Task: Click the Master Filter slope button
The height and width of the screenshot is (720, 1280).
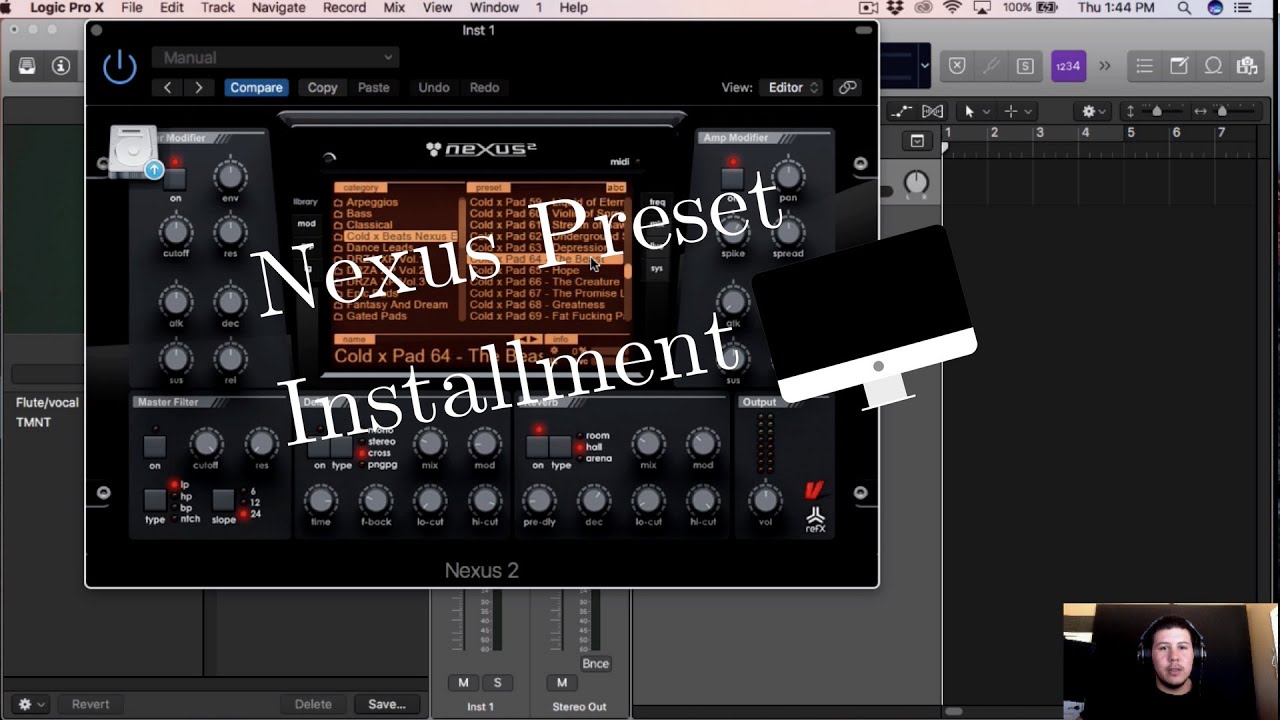Action: tap(224, 499)
